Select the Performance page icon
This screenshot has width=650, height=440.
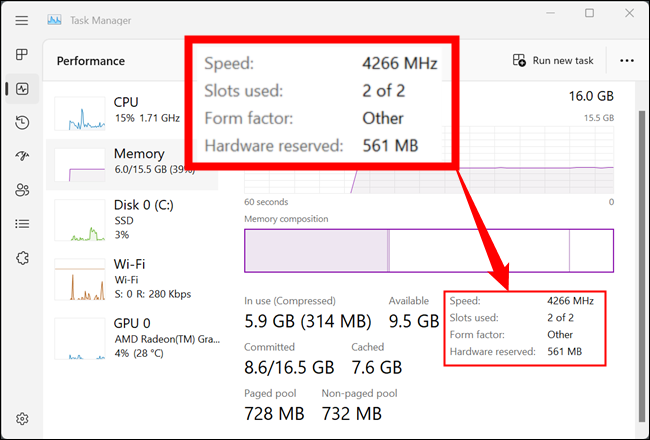coord(22,88)
